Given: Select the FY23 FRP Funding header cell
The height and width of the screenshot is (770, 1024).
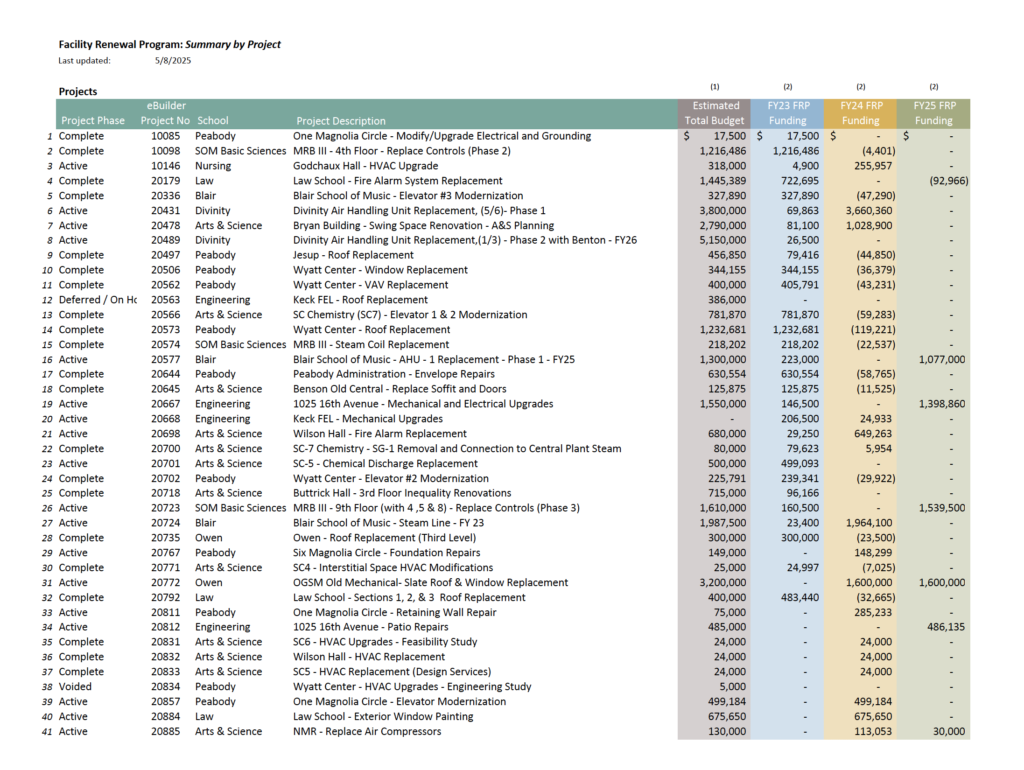Looking at the screenshot, I should tap(787, 113).
